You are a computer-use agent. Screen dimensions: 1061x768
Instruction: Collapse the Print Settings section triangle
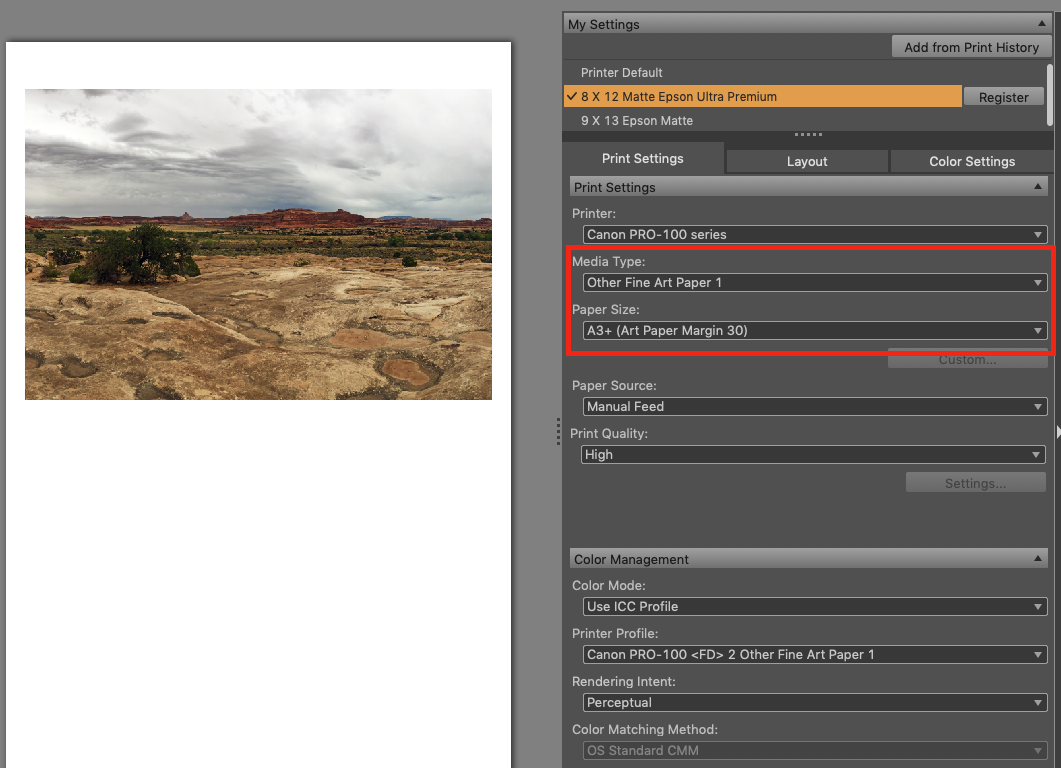tap(1039, 187)
